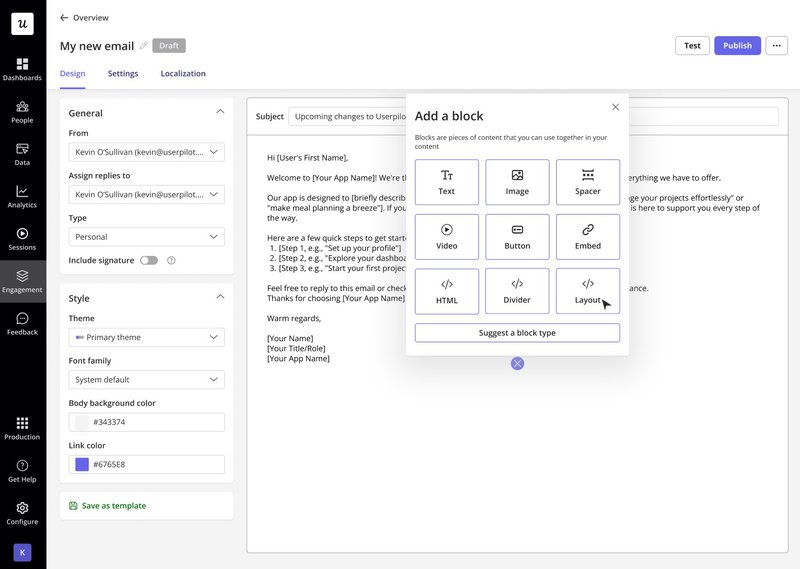This screenshot has width=800, height=569.
Task: Click the Publish button
Action: tap(738, 45)
